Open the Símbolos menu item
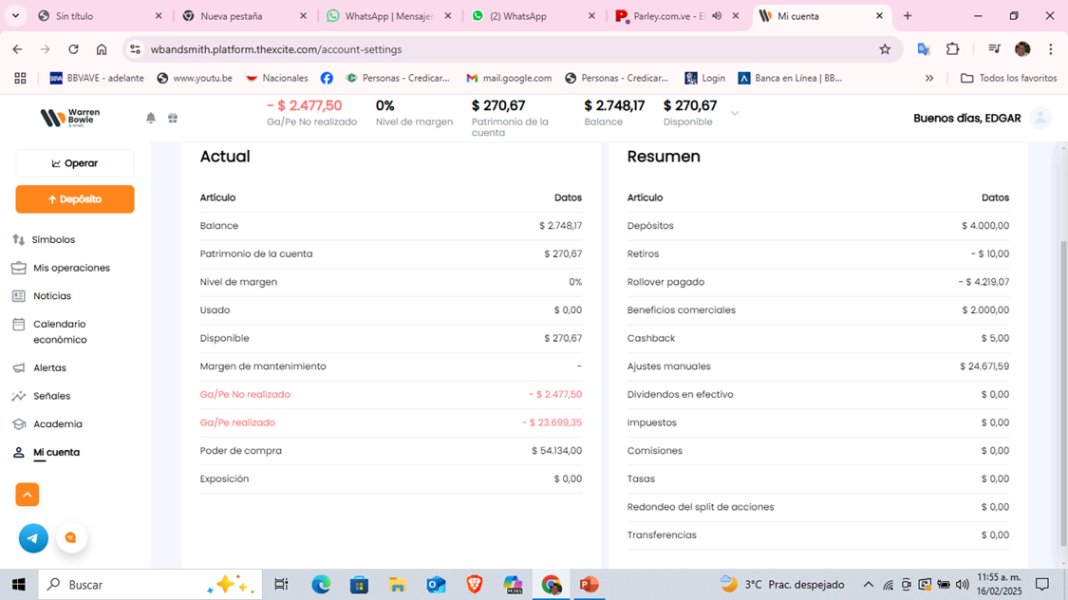The image size is (1068, 600). 53,240
